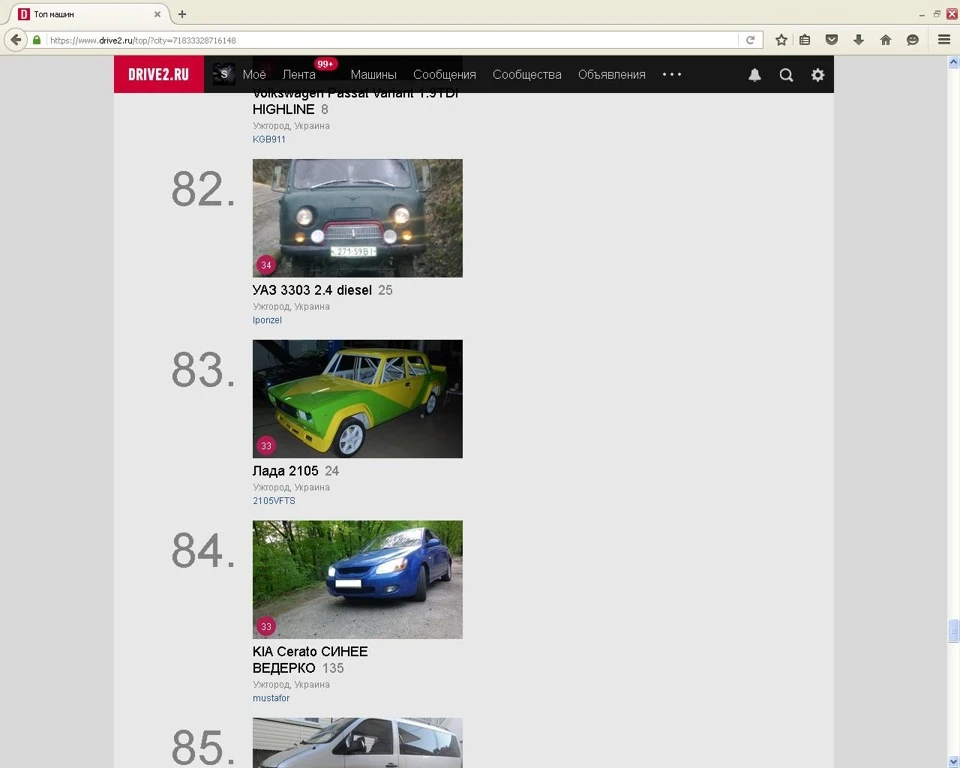960x768 pixels.
Task: Click the 33 badge on KIA photo
Action: point(266,627)
